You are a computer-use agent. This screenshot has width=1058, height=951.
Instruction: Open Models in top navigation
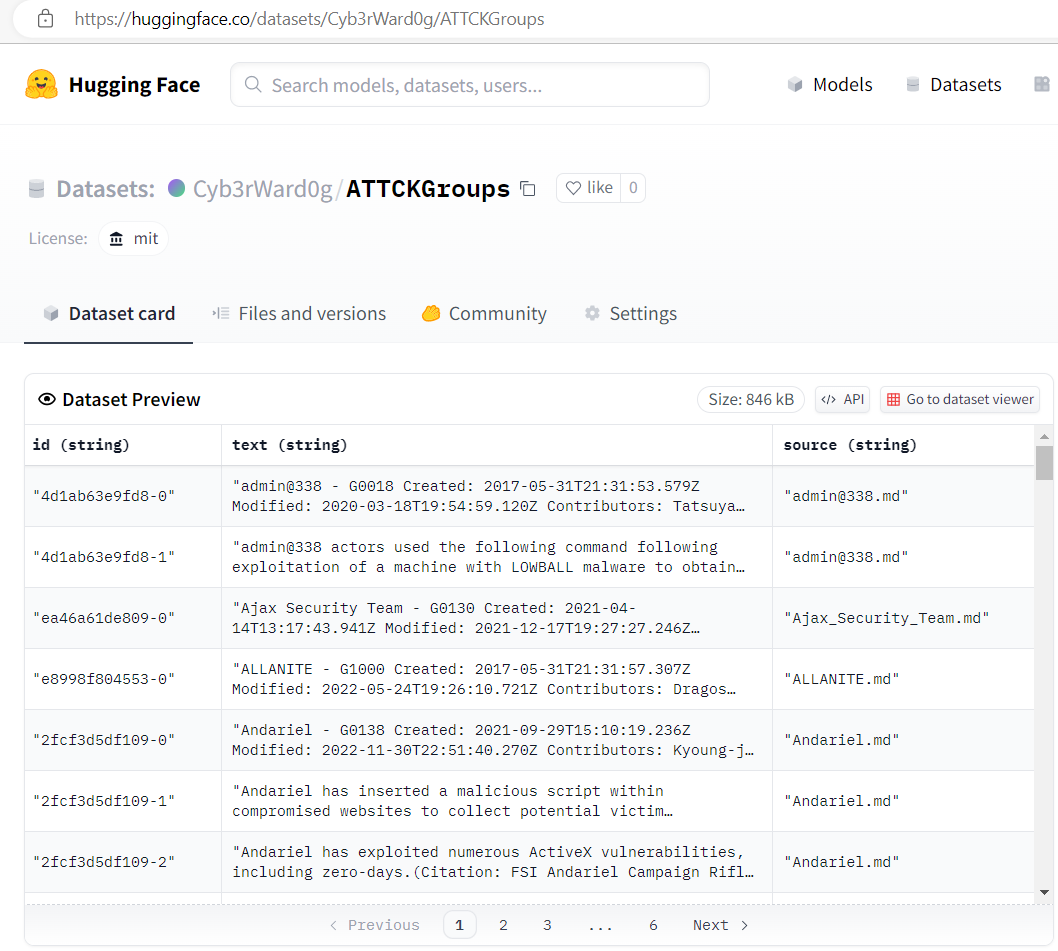coord(830,84)
